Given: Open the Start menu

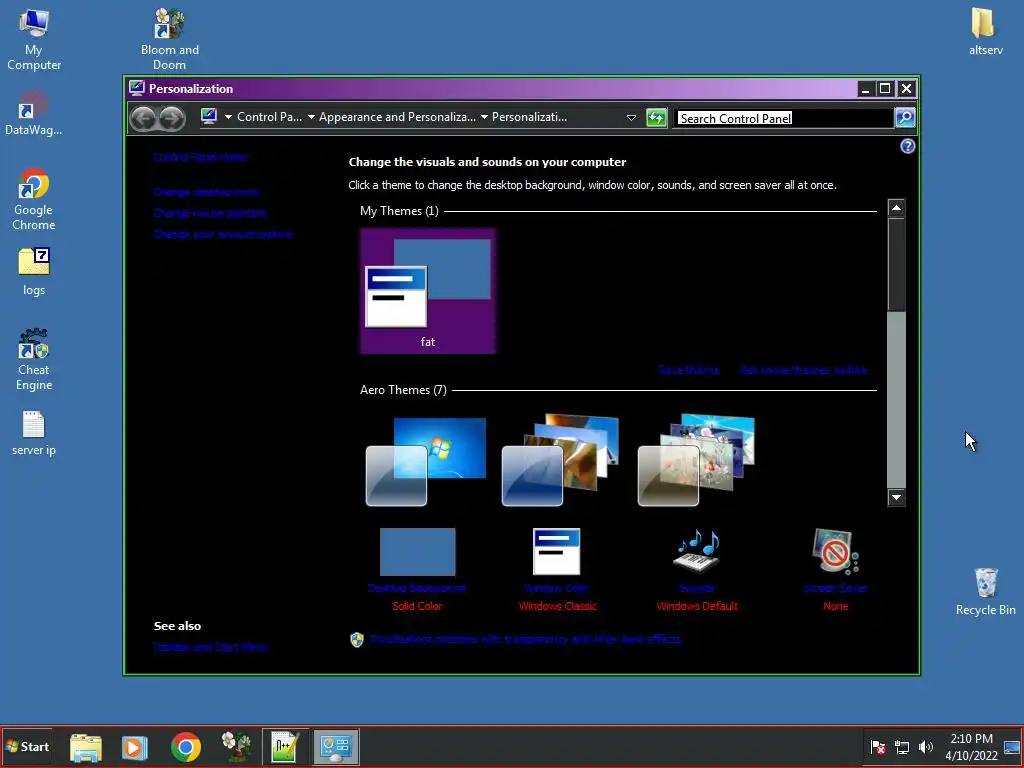Looking at the screenshot, I should pyautogui.click(x=27, y=746).
